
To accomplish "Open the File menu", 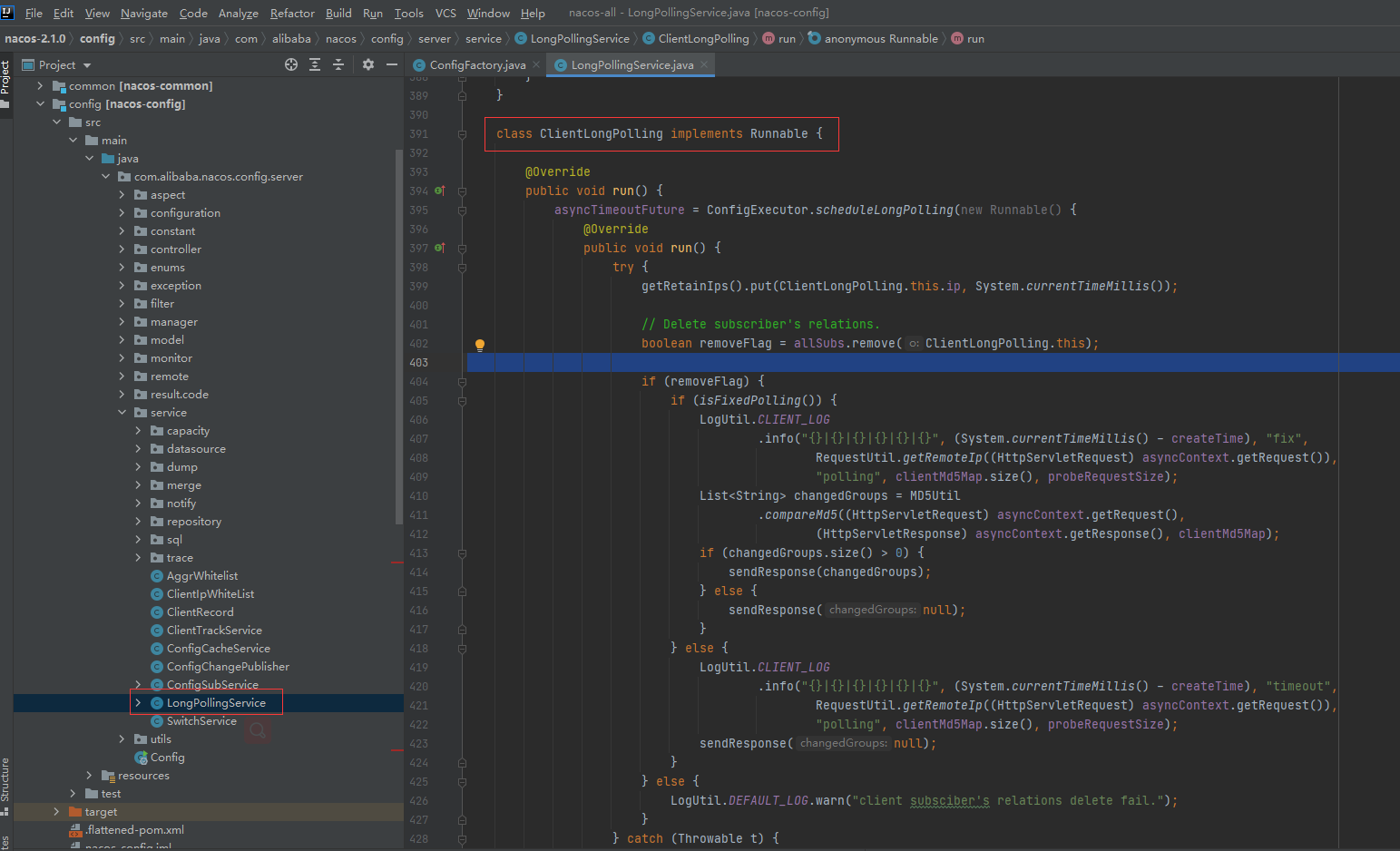I will tap(34, 13).
